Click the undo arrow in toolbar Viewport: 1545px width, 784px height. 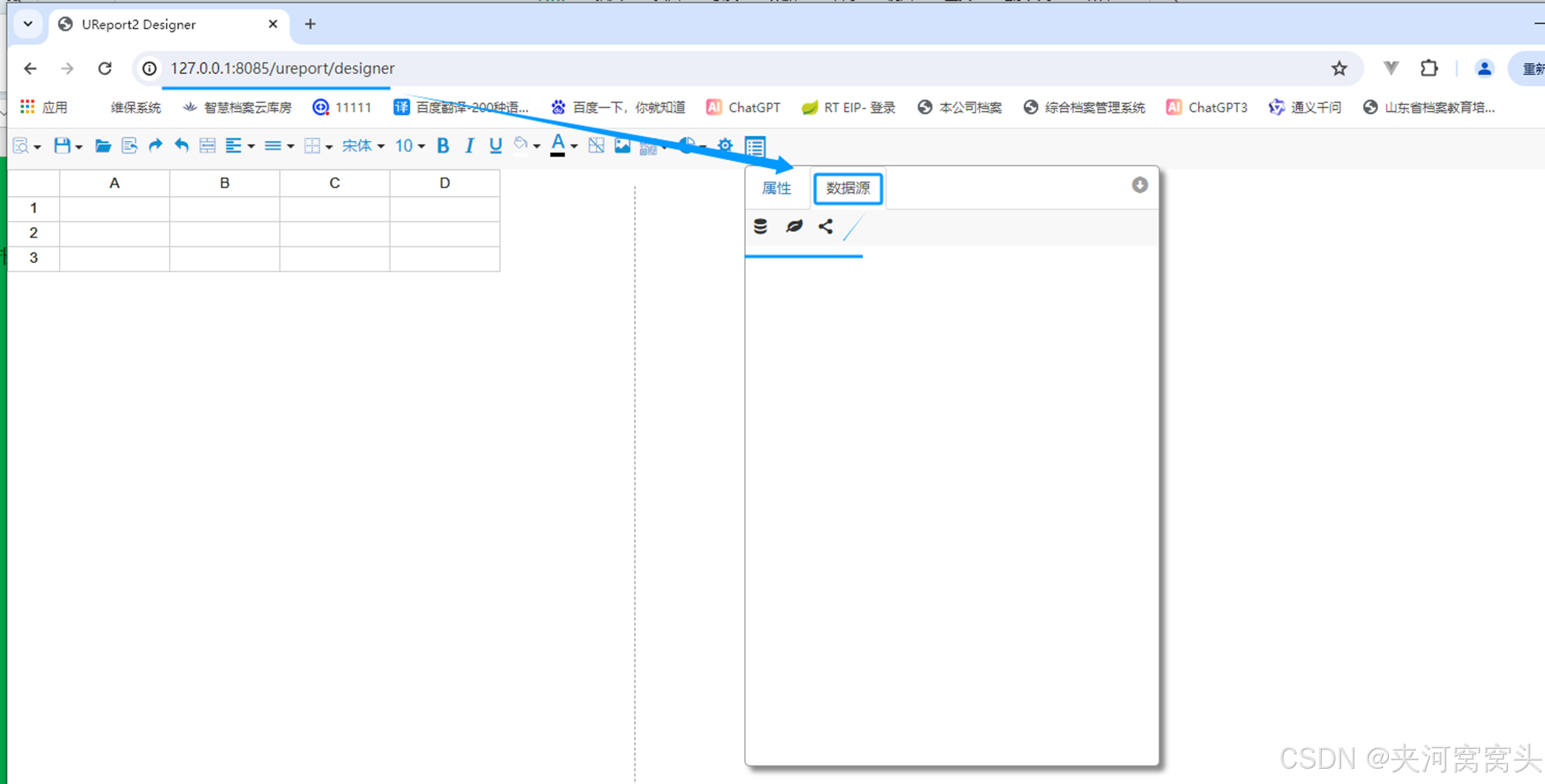coord(181,146)
